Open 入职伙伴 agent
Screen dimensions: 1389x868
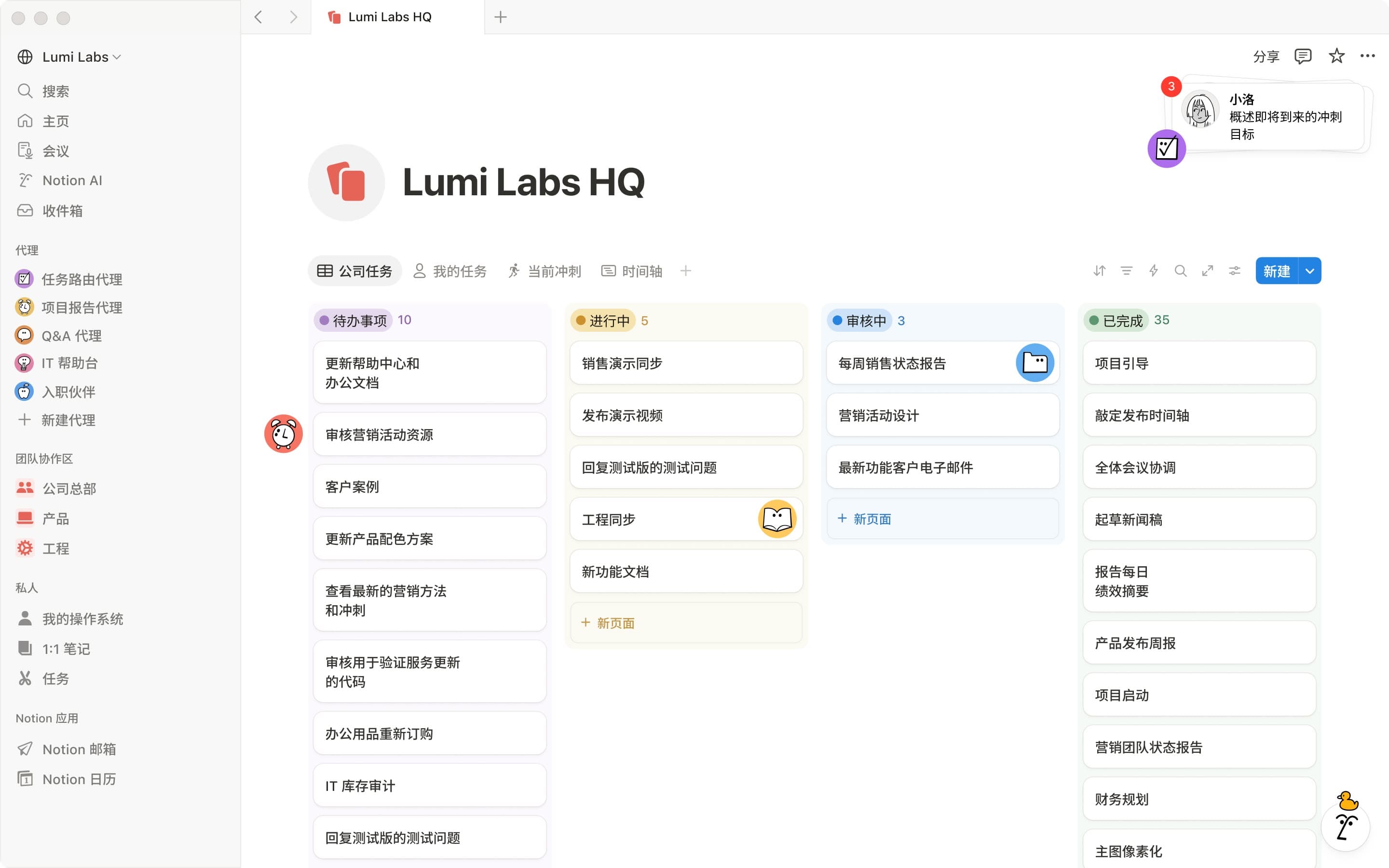(x=68, y=392)
